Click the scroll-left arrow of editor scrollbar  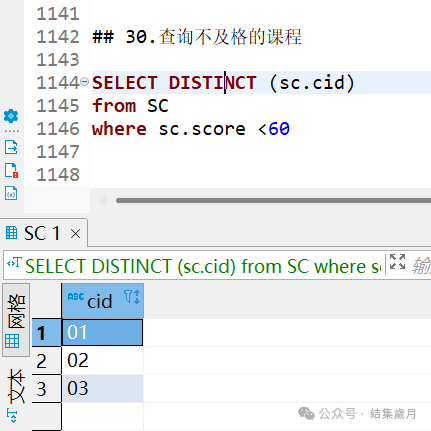coord(102,200)
